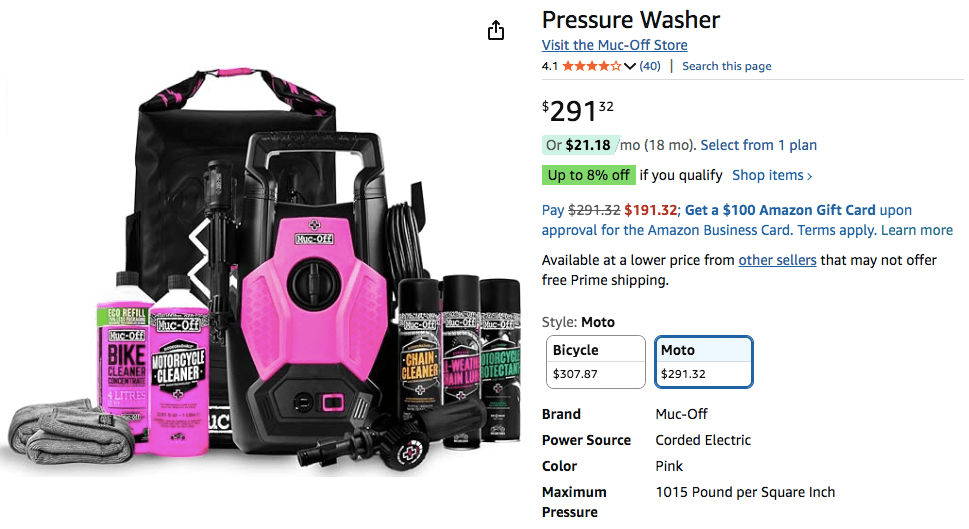This screenshot has height=529, width=969.
Task: Open the 40 customer reviews link
Action: coord(650,66)
